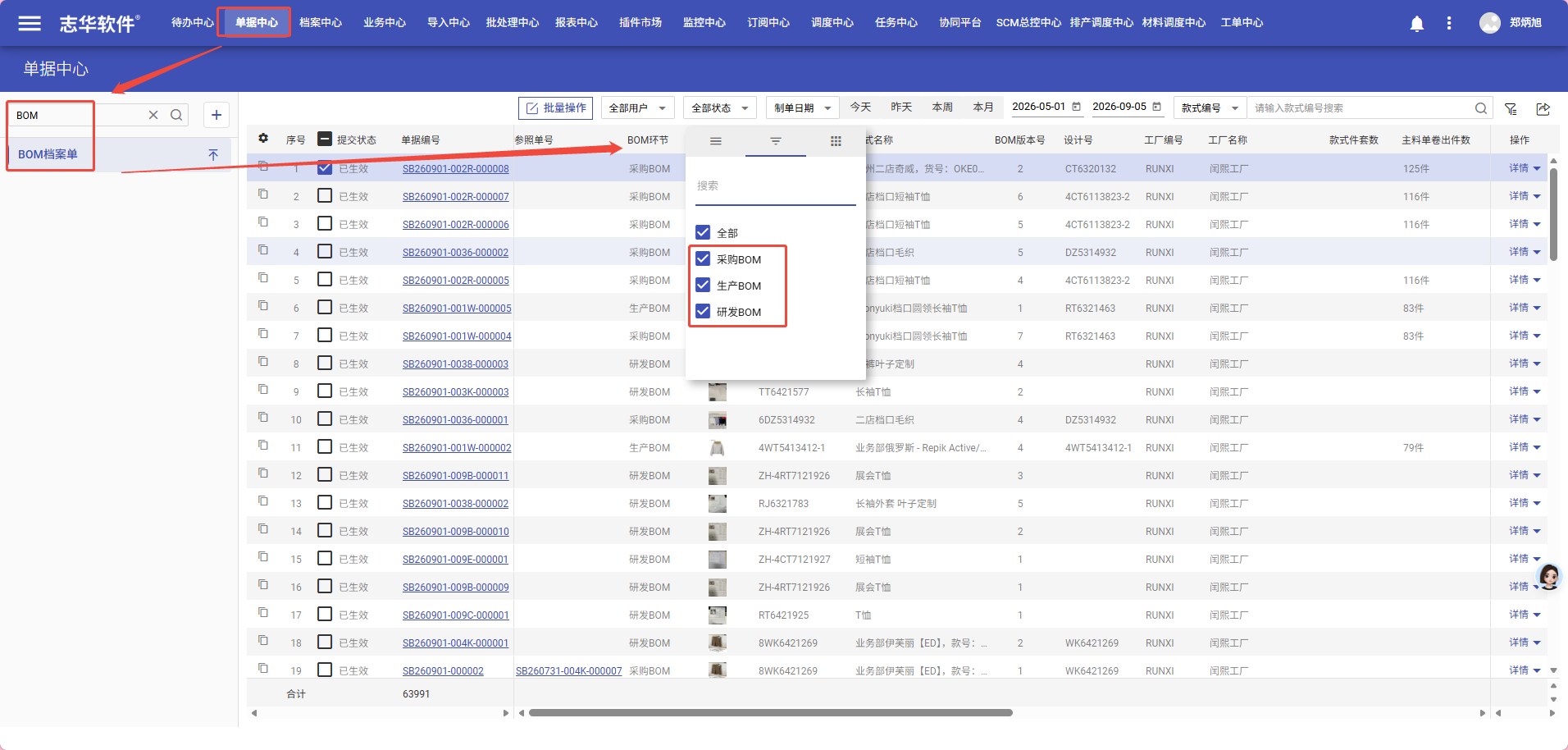Expand the 详情 arrow for row 5
Image resolution: width=1568 pixels, height=750 pixels.
coord(1537,280)
